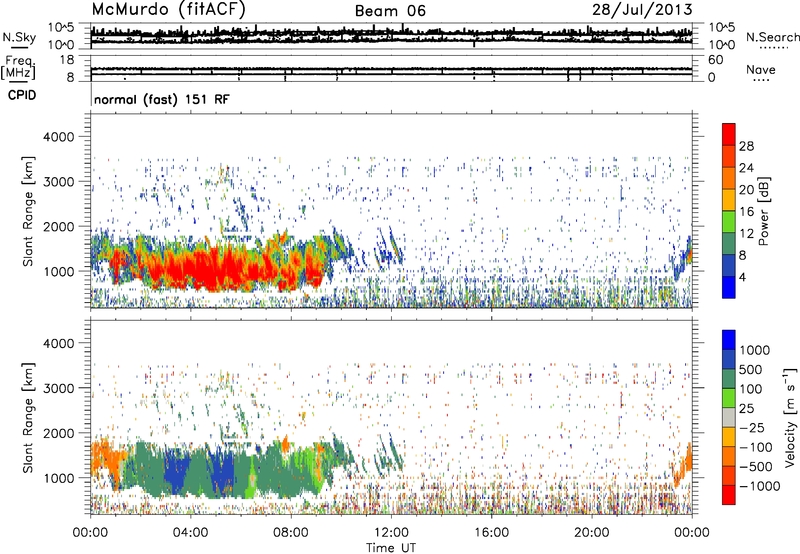Click the '20:00' time axis tick label
Screen dimensions: 800x554
[x=591, y=533]
